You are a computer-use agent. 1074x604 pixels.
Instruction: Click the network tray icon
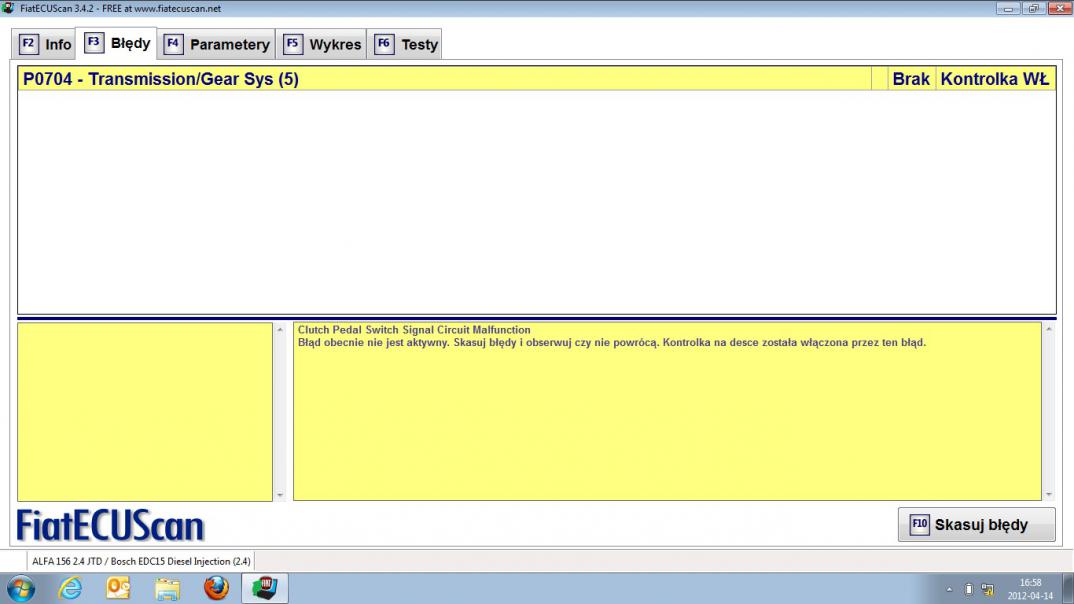(987, 589)
